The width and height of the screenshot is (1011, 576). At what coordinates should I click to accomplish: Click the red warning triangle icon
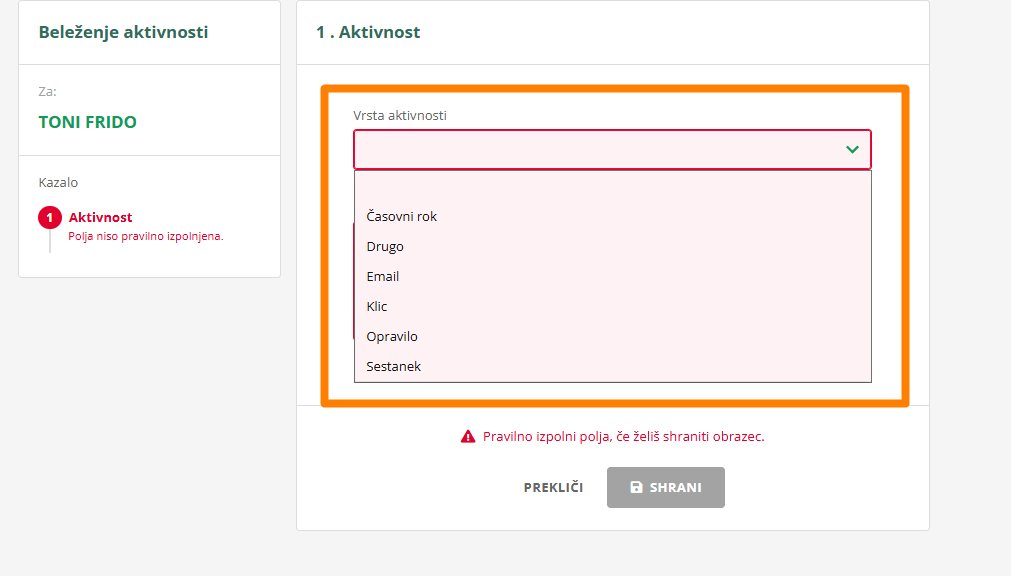[468, 437]
